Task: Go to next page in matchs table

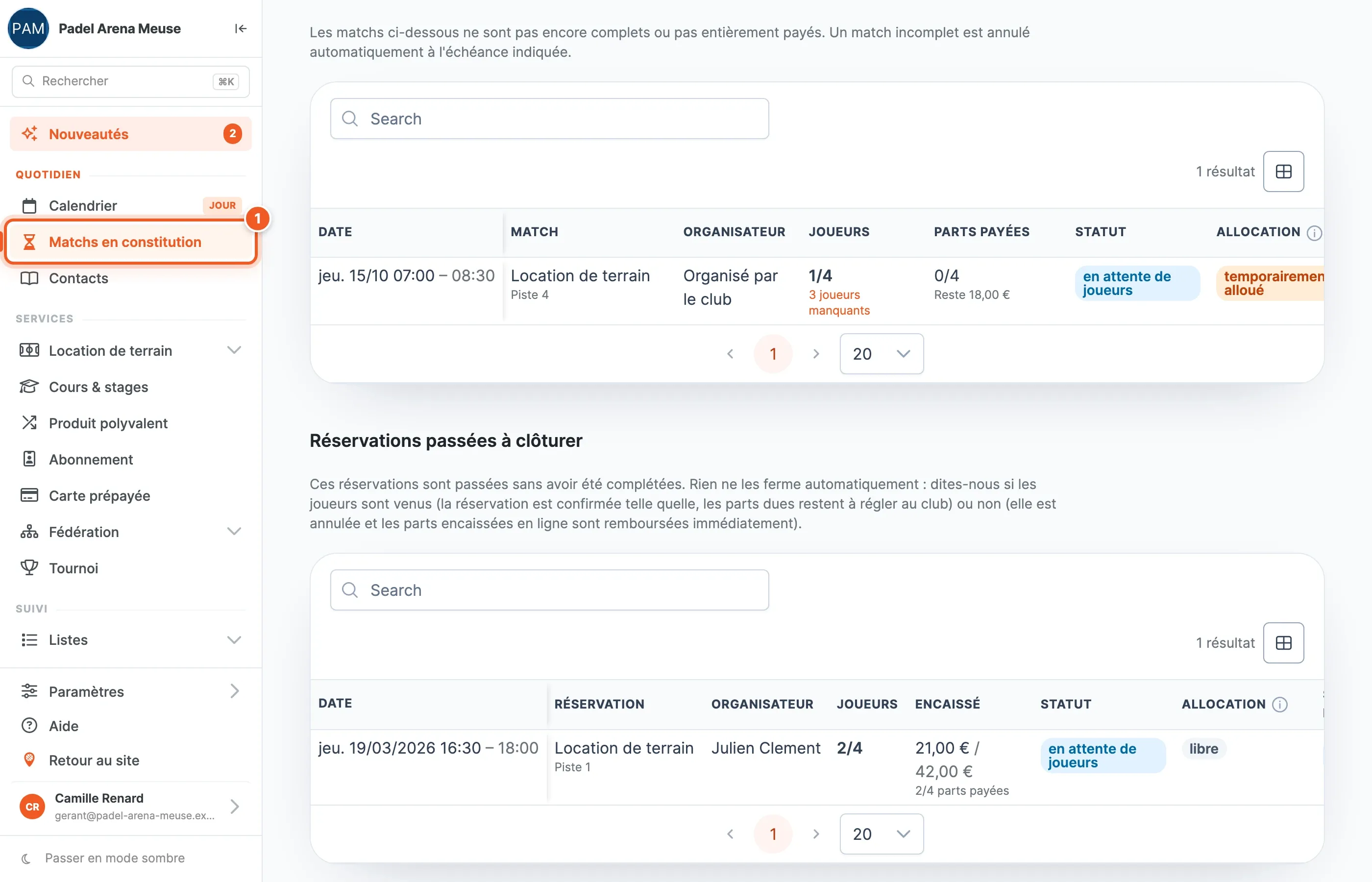Action: [816, 353]
